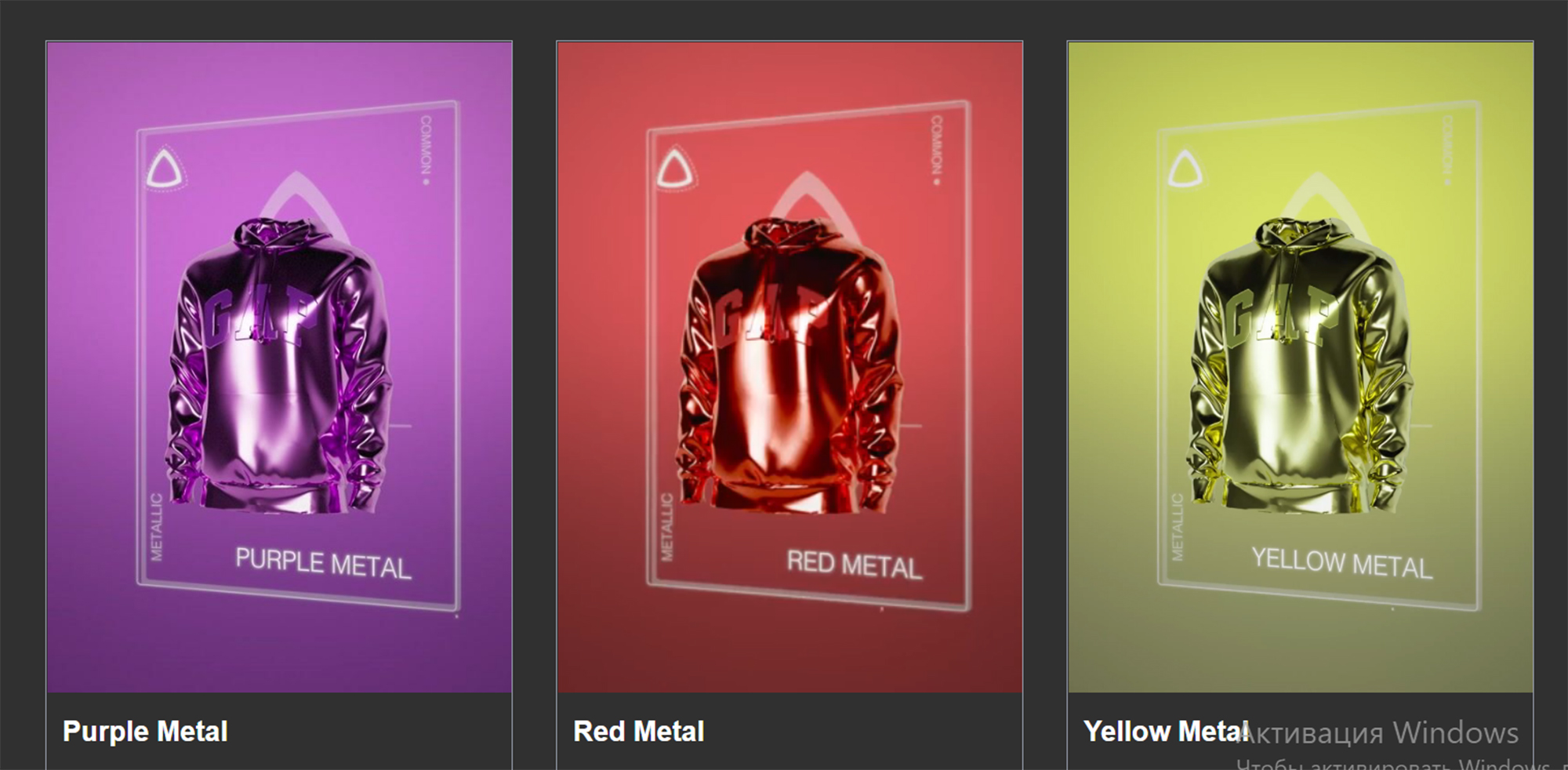Click the red metallic GAP hoodie

[789, 367]
